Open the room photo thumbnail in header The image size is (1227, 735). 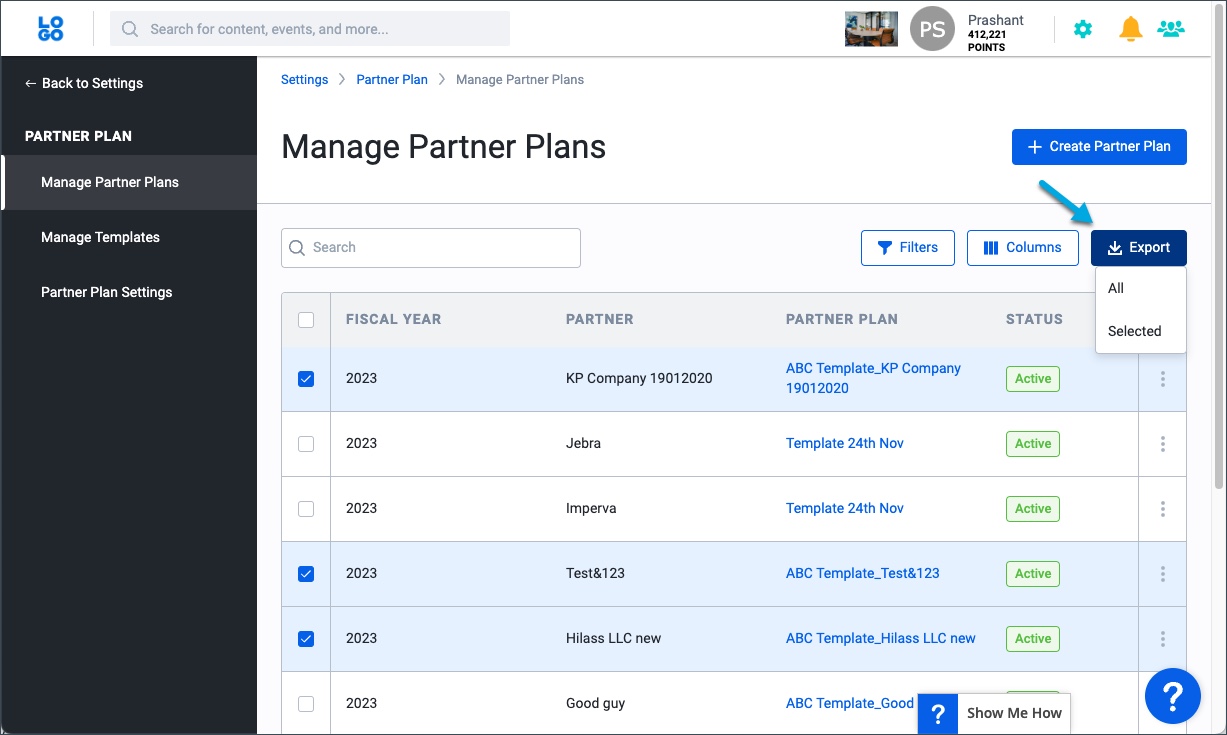(871, 29)
